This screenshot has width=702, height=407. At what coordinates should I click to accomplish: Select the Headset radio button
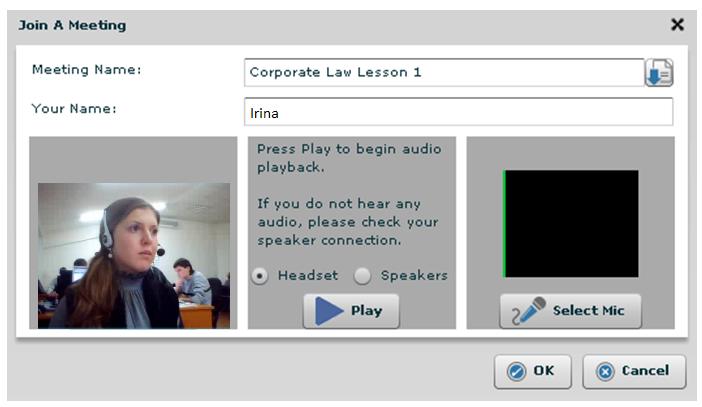coord(260,275)
